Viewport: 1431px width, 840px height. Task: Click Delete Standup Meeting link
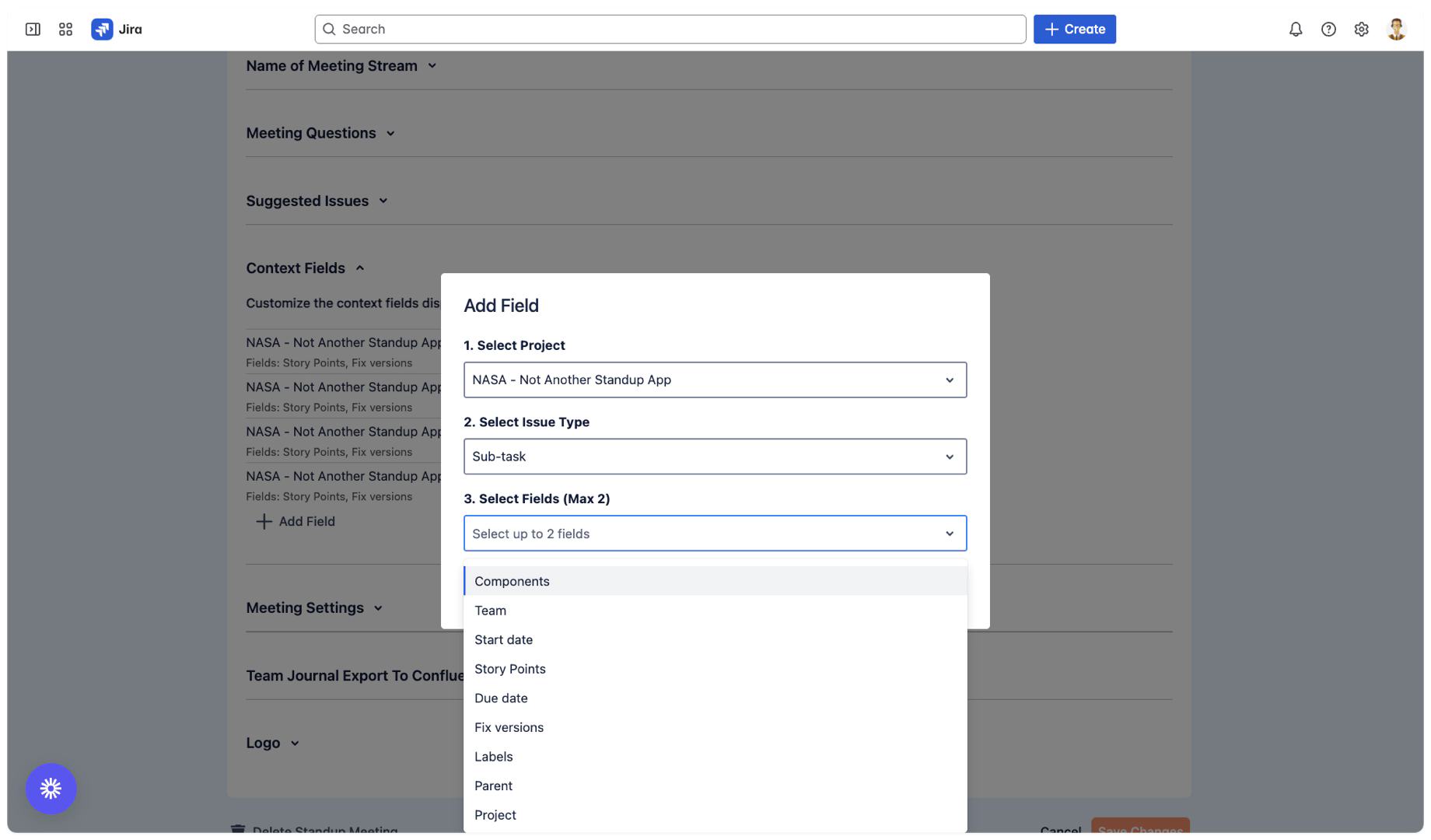325,830
